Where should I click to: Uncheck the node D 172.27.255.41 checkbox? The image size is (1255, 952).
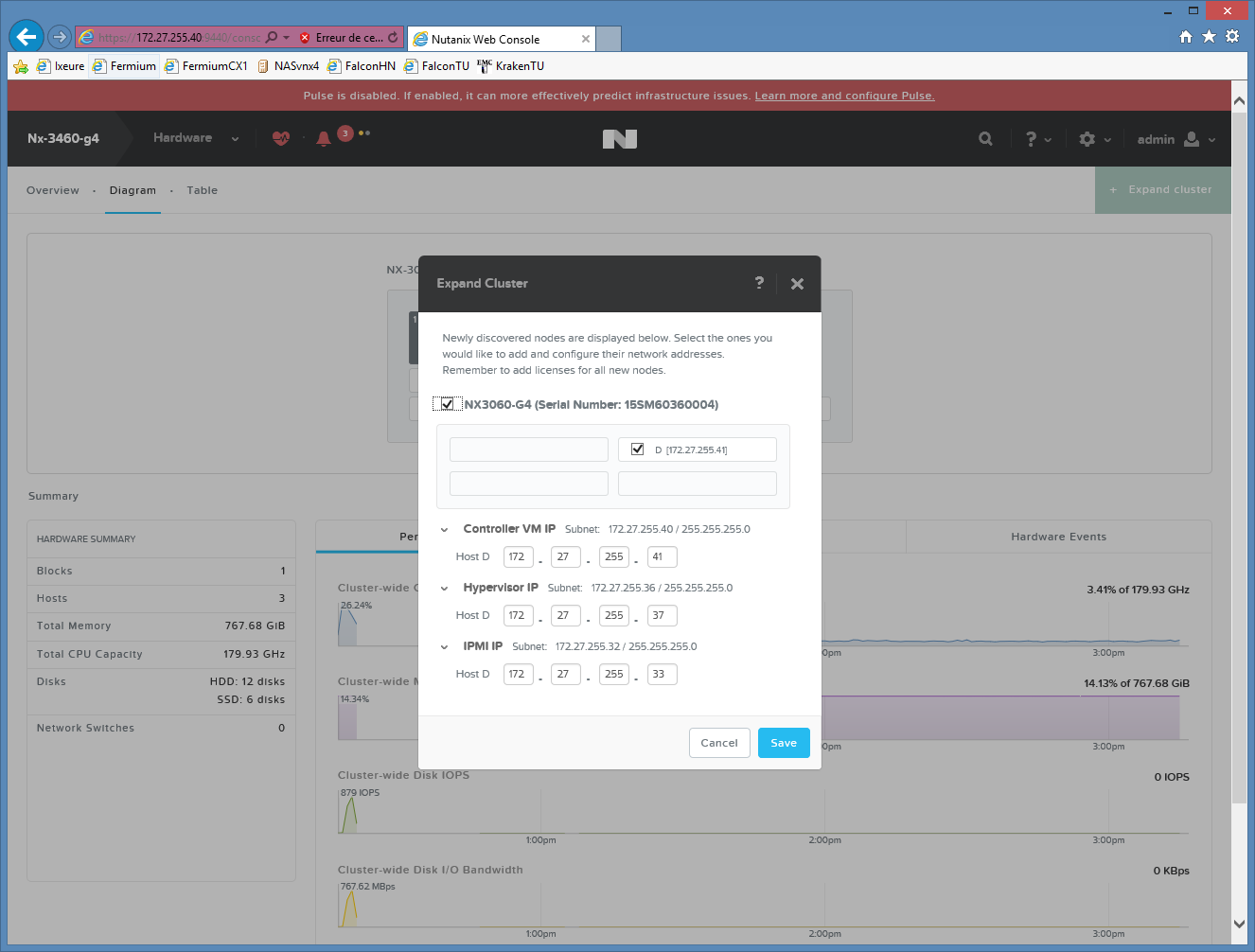pos(638,450)
